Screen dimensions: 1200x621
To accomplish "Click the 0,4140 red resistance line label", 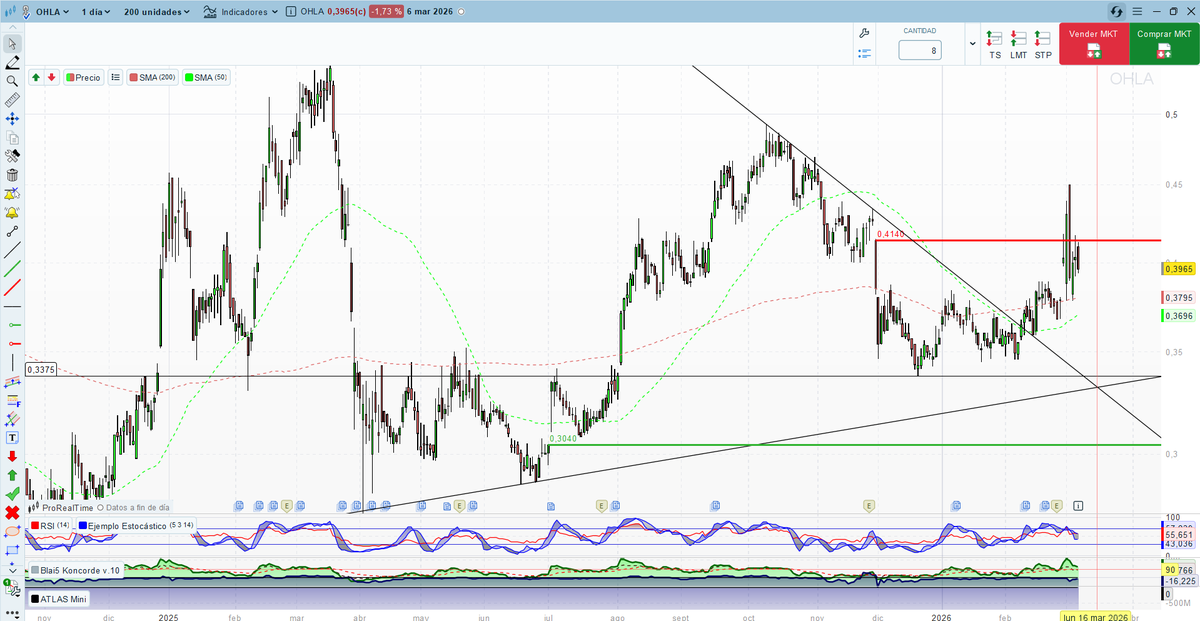I will point(890,234).
